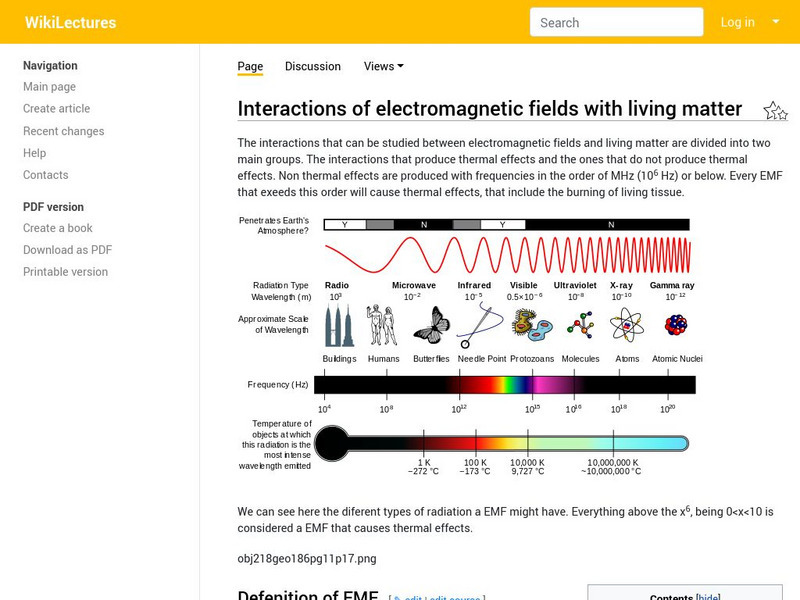Expand the Views dropdown menu
Image resolution: width=800 pixels, height=600 pixels.
coord(384,66)
